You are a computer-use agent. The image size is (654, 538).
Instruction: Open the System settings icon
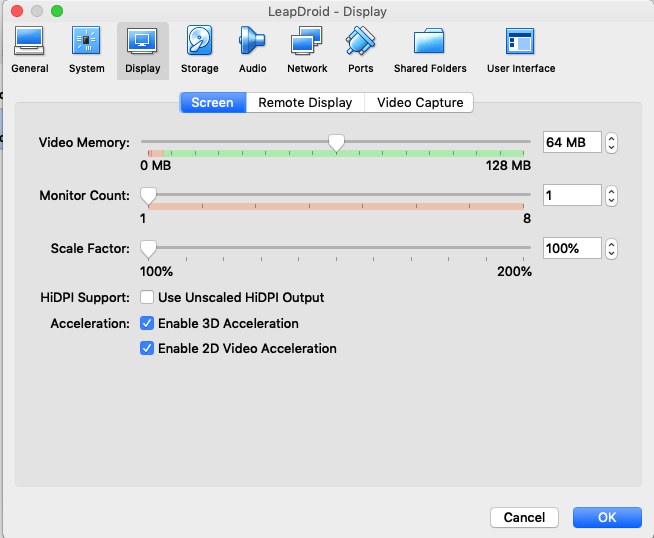click(86, 49)
